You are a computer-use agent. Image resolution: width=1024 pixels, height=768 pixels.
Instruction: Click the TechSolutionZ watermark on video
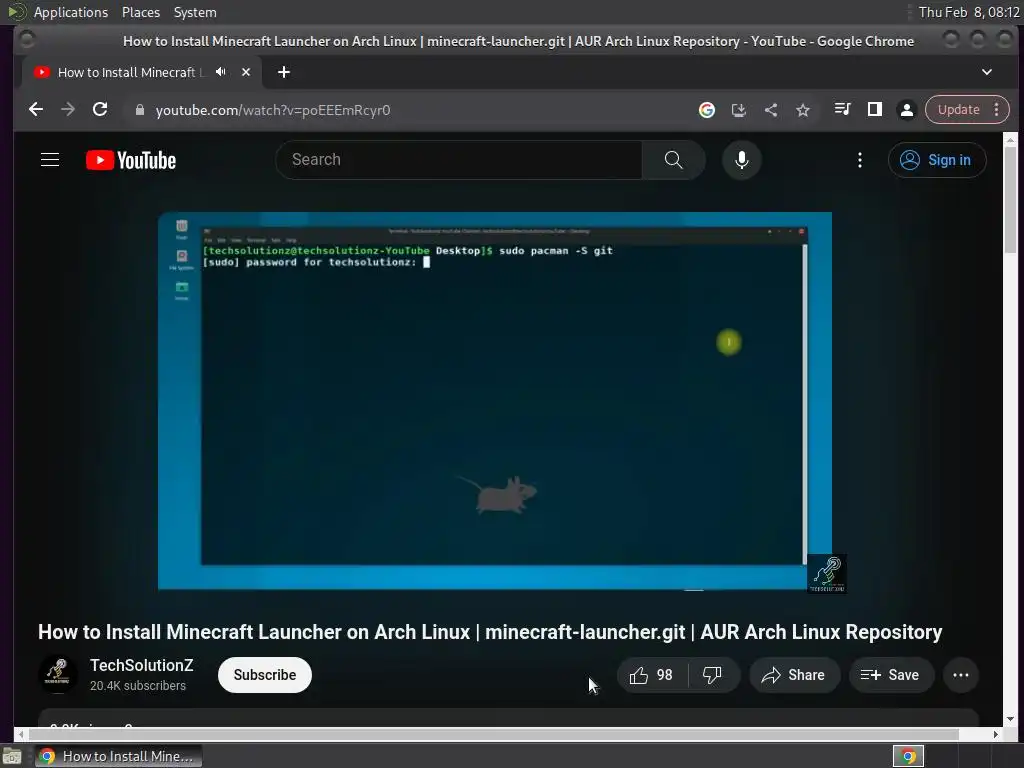point(827,574)
